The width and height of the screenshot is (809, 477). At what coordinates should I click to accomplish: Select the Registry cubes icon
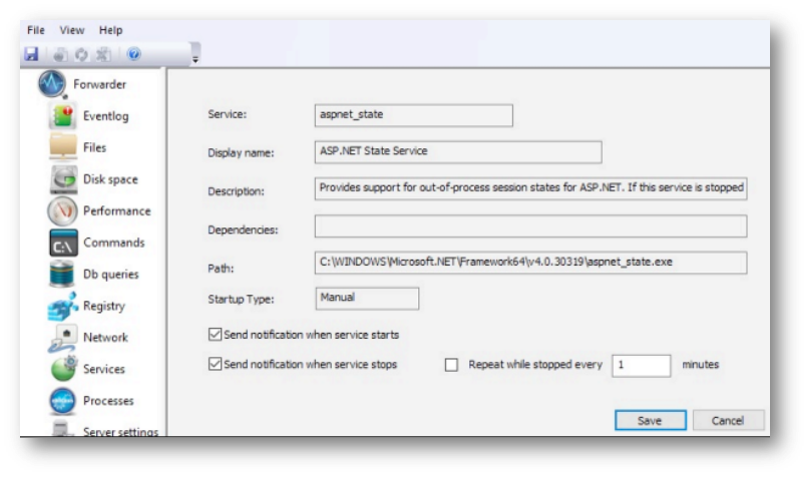tap(63, 306)
